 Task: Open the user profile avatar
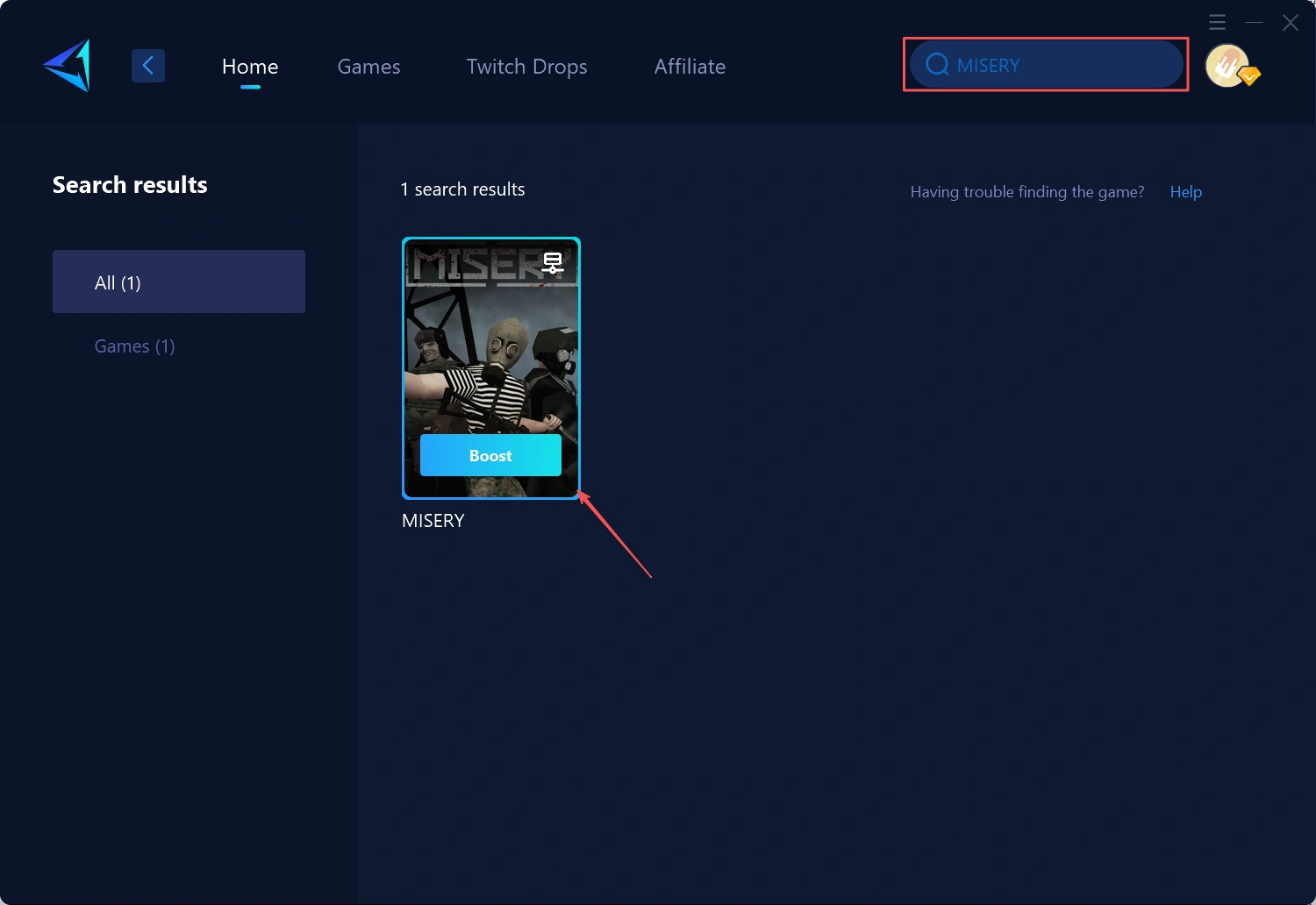[x=1226, y=65]
